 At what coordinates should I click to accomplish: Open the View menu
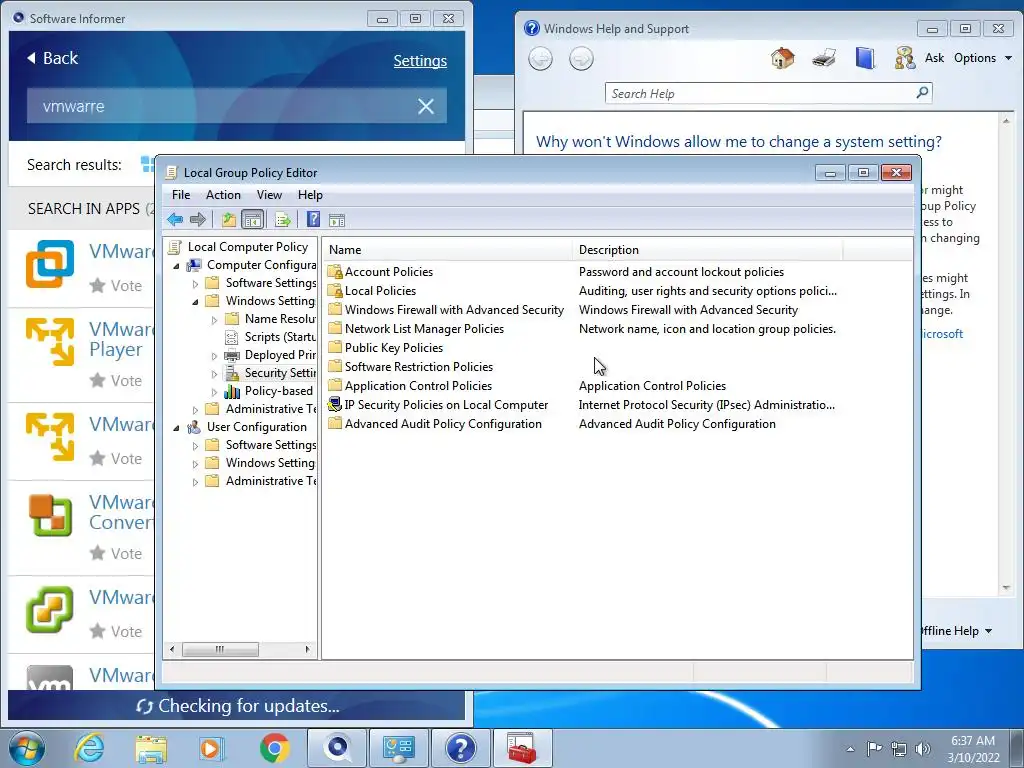[x=269, y=195]
